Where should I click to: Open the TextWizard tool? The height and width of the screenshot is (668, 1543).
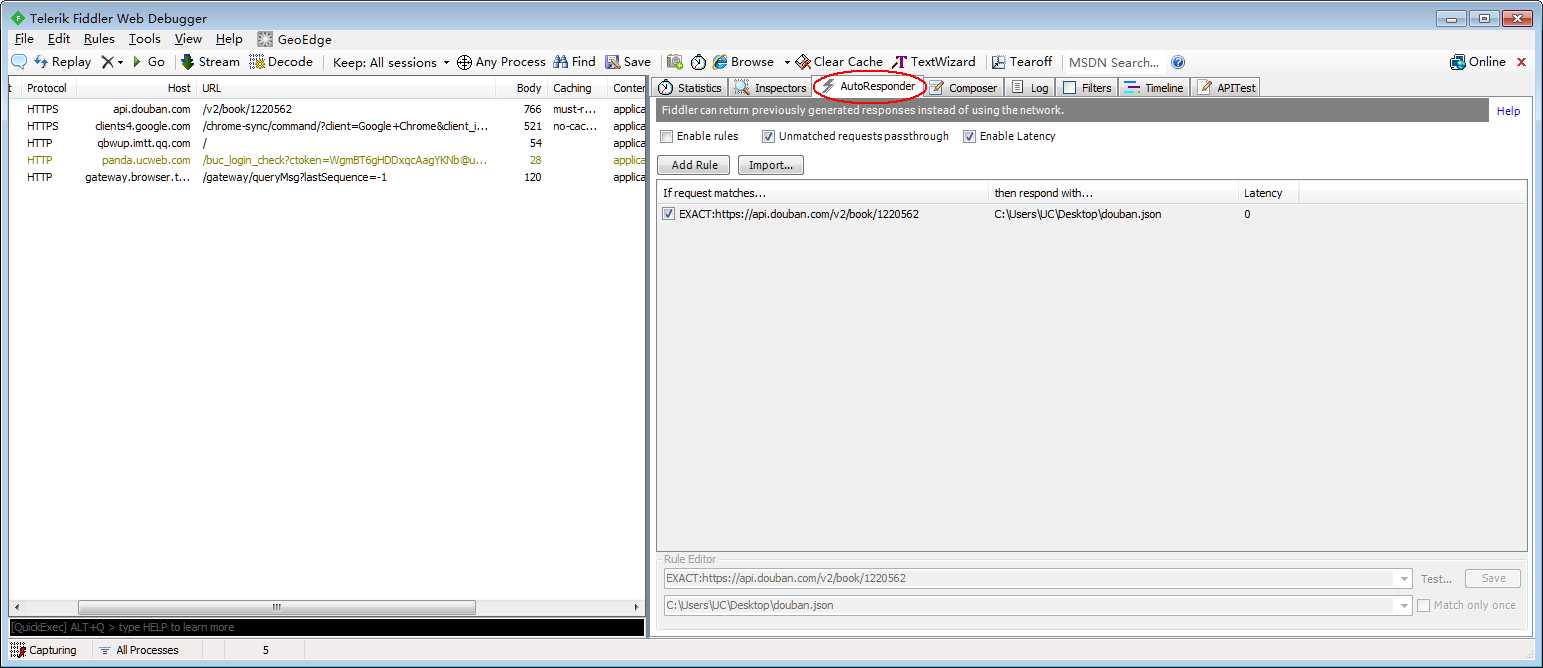pos(933,62)
